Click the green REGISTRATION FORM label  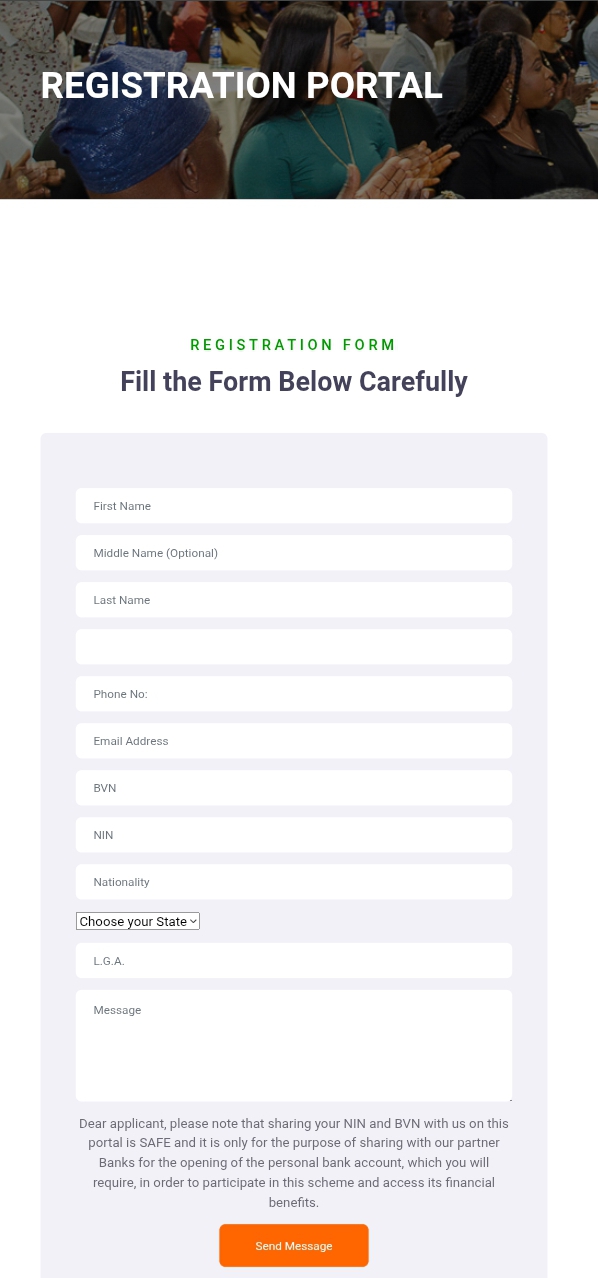pyautogui.click(x=294, y=345)
